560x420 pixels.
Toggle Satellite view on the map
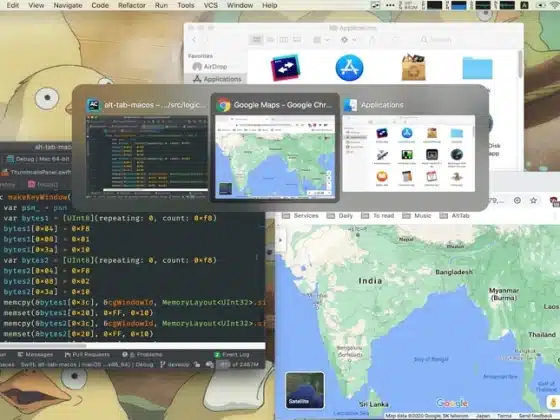[x=305, y=390]
